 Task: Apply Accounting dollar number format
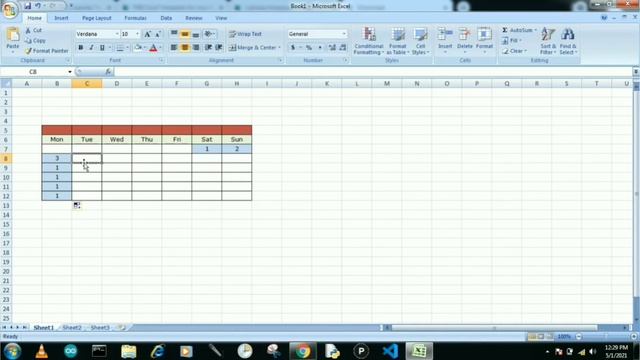293,48
